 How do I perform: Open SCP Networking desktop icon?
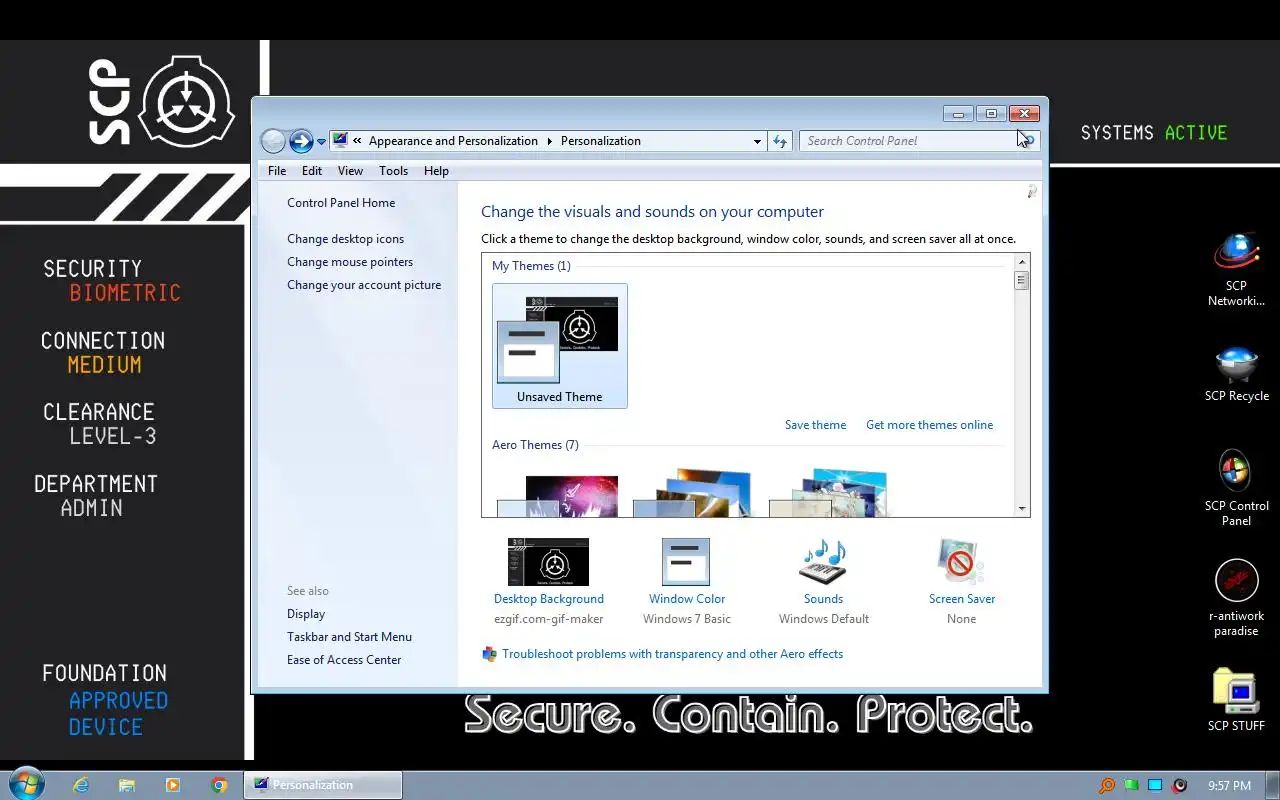1236,270
